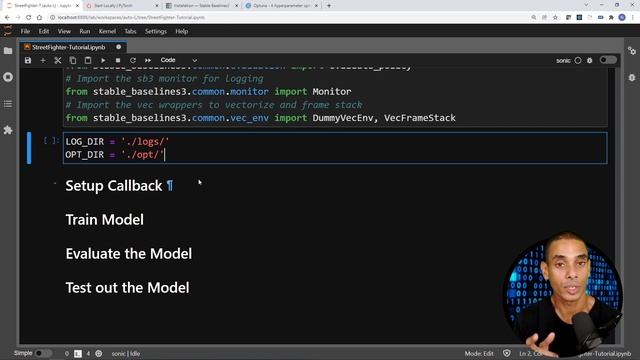640x360 pixels.
Task: Go back with the browser back arrow
Action: coord(7,18)
